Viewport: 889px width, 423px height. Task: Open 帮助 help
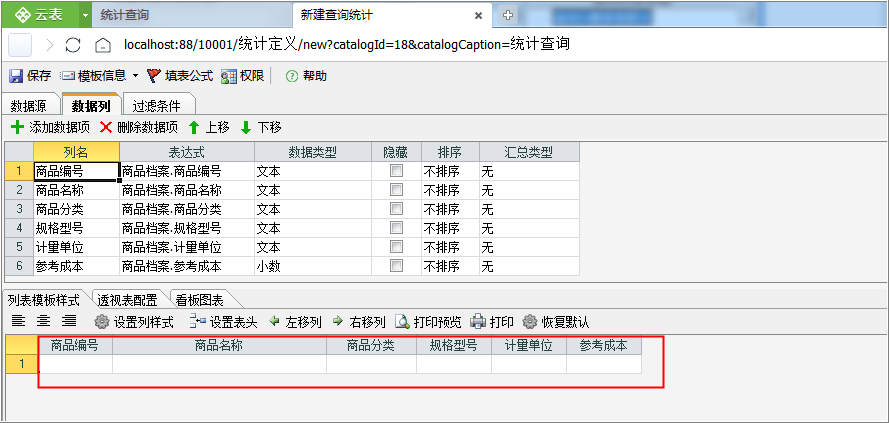pos(307,76)
